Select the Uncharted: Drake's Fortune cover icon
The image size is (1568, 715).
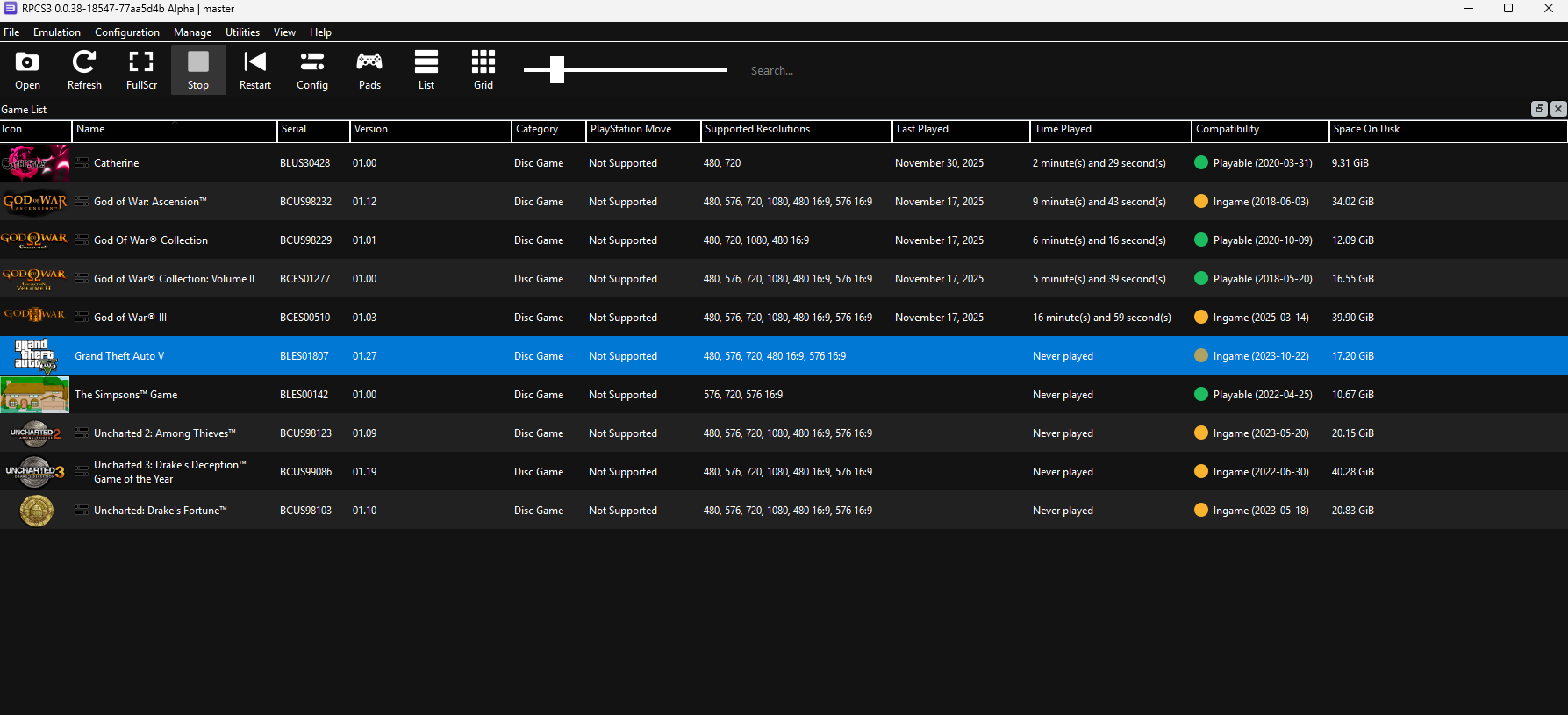pos(35,511)
